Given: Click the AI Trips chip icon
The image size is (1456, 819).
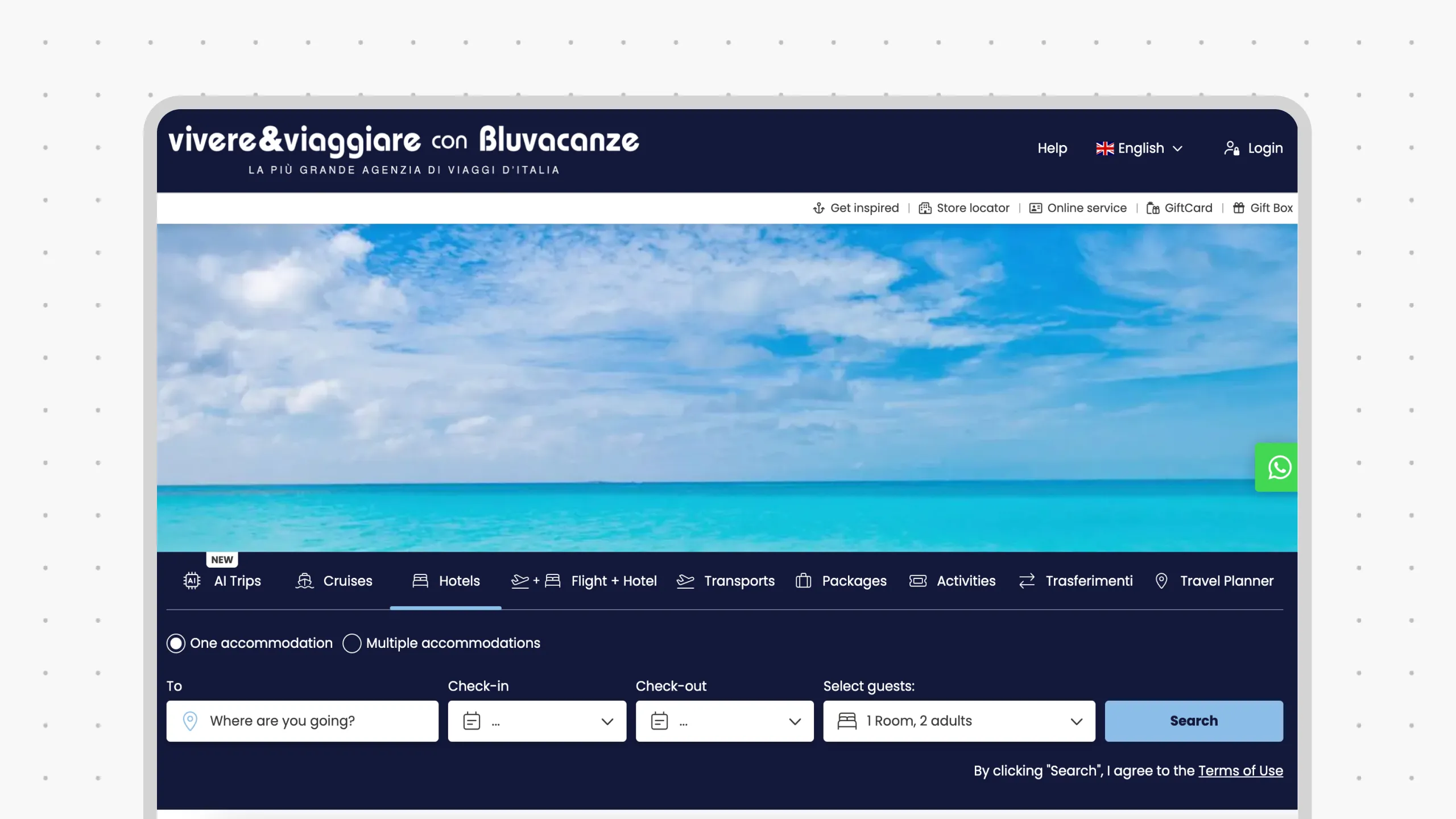Looking at the screenshot, I should tap(192, 581).
